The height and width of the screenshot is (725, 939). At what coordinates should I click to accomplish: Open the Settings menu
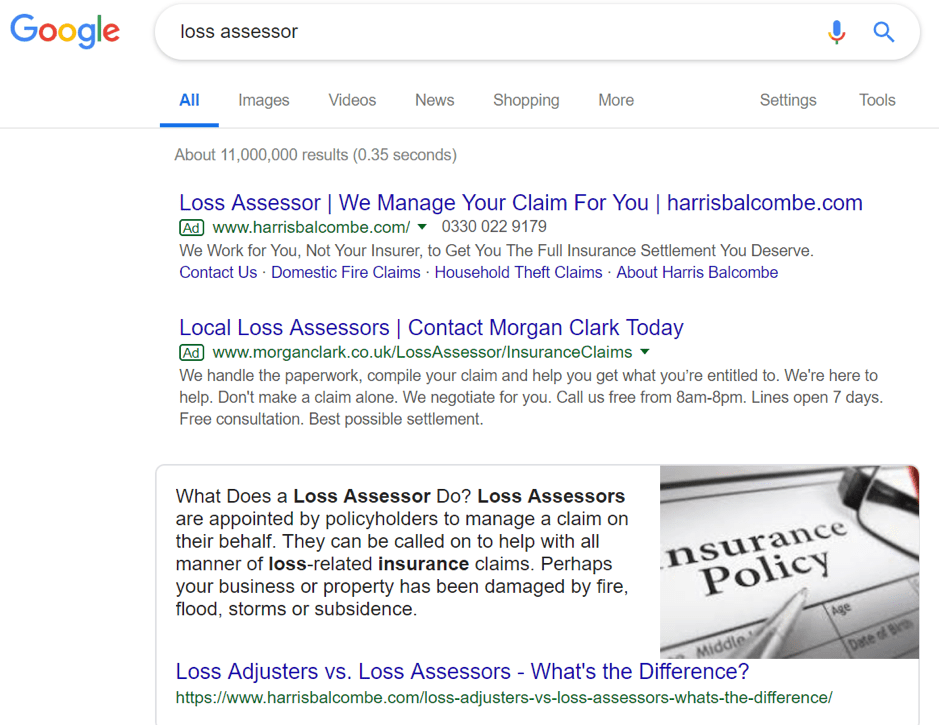pyautogui.click(x=787, y=100)
